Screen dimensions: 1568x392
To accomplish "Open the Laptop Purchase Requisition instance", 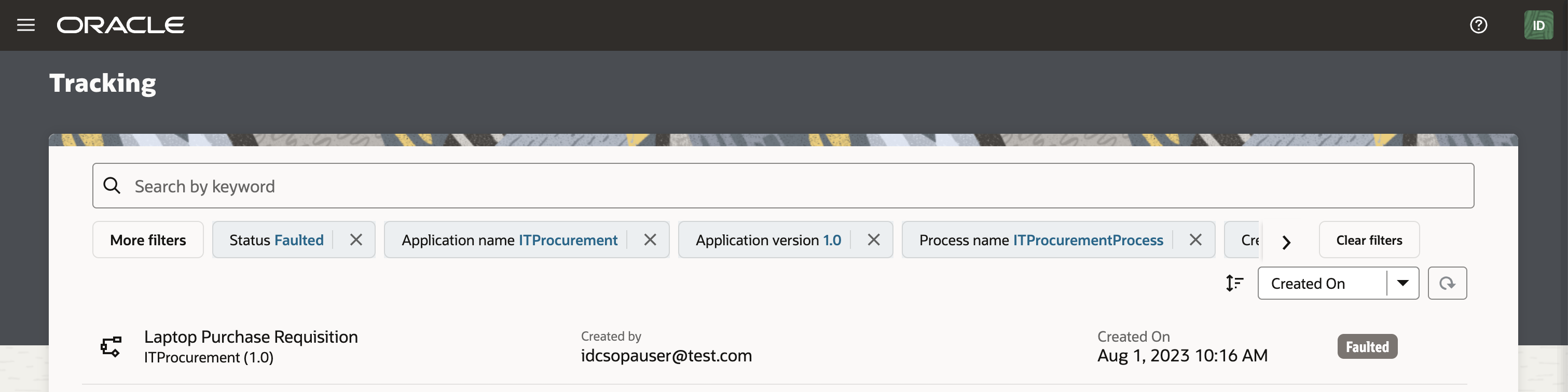I will coord(251,337).
